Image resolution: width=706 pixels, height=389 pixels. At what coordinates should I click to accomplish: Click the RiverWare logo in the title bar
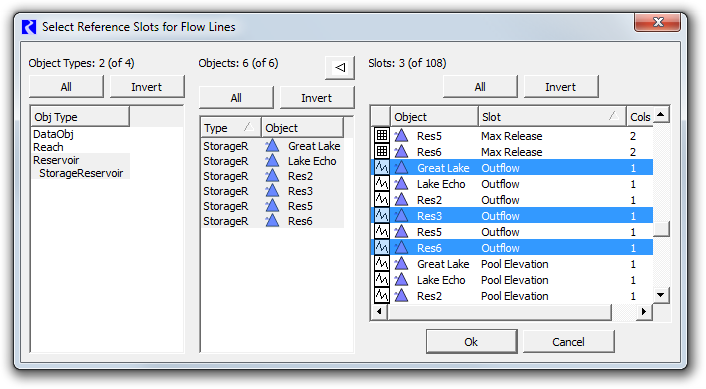[29, 27]
